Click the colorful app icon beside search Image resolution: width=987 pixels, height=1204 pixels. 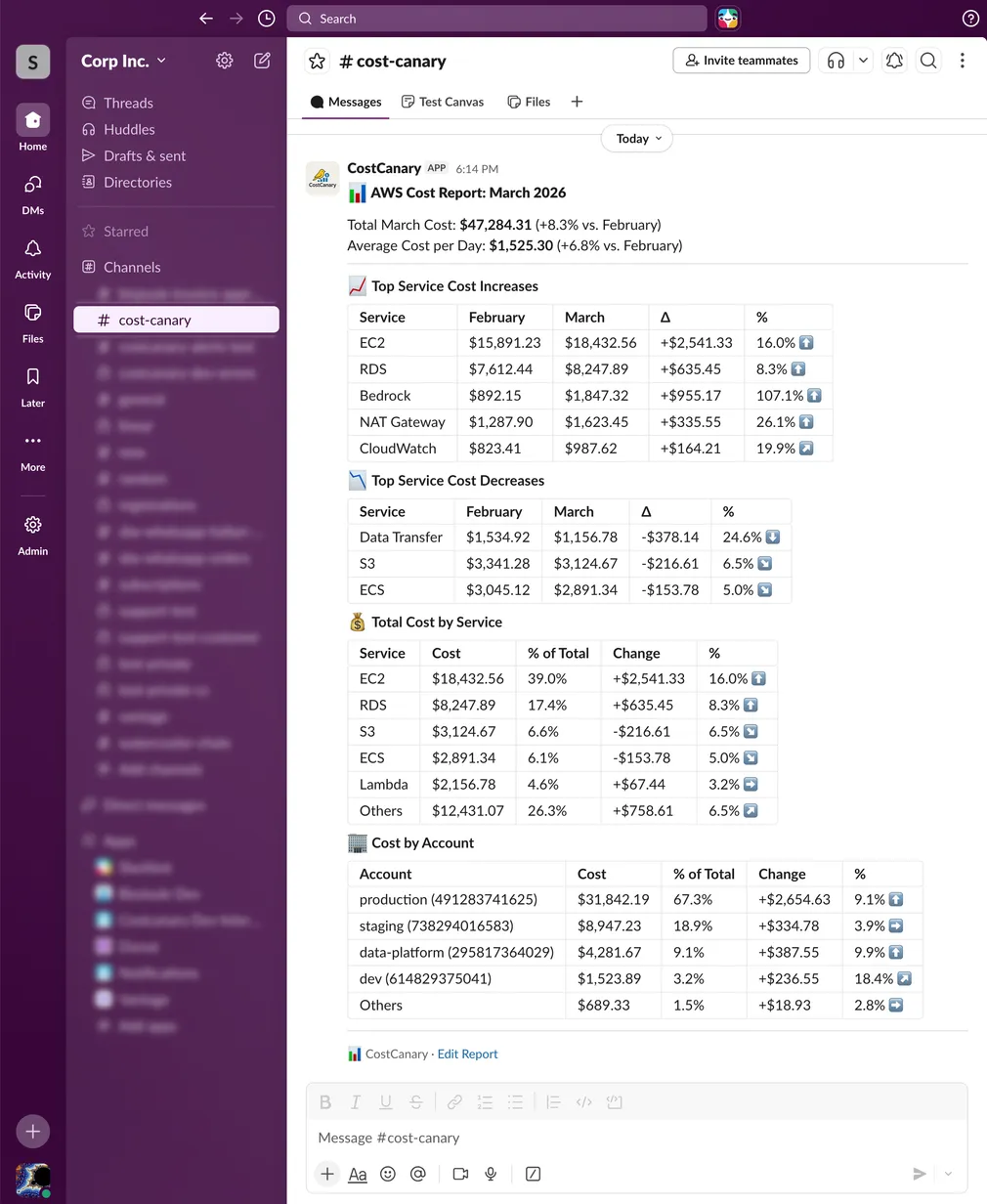(x=728, y=19)
